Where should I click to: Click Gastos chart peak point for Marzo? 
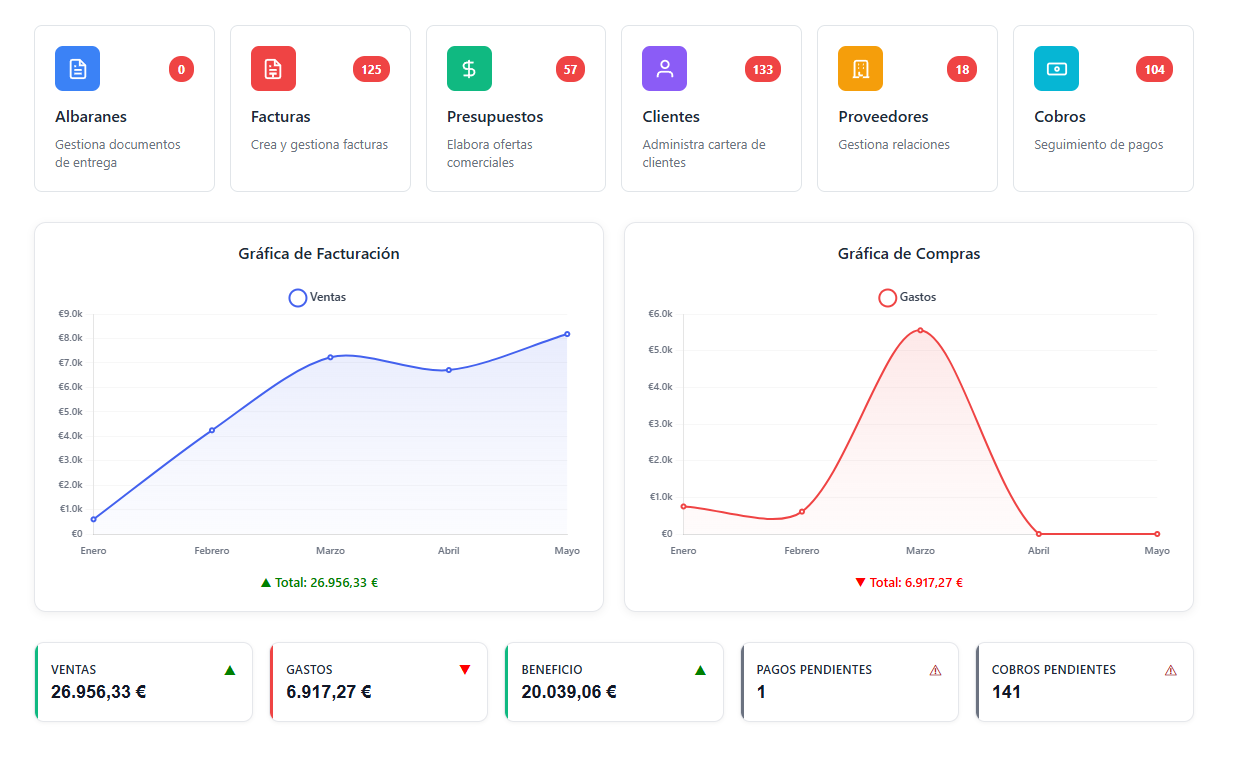pos(920,330)
